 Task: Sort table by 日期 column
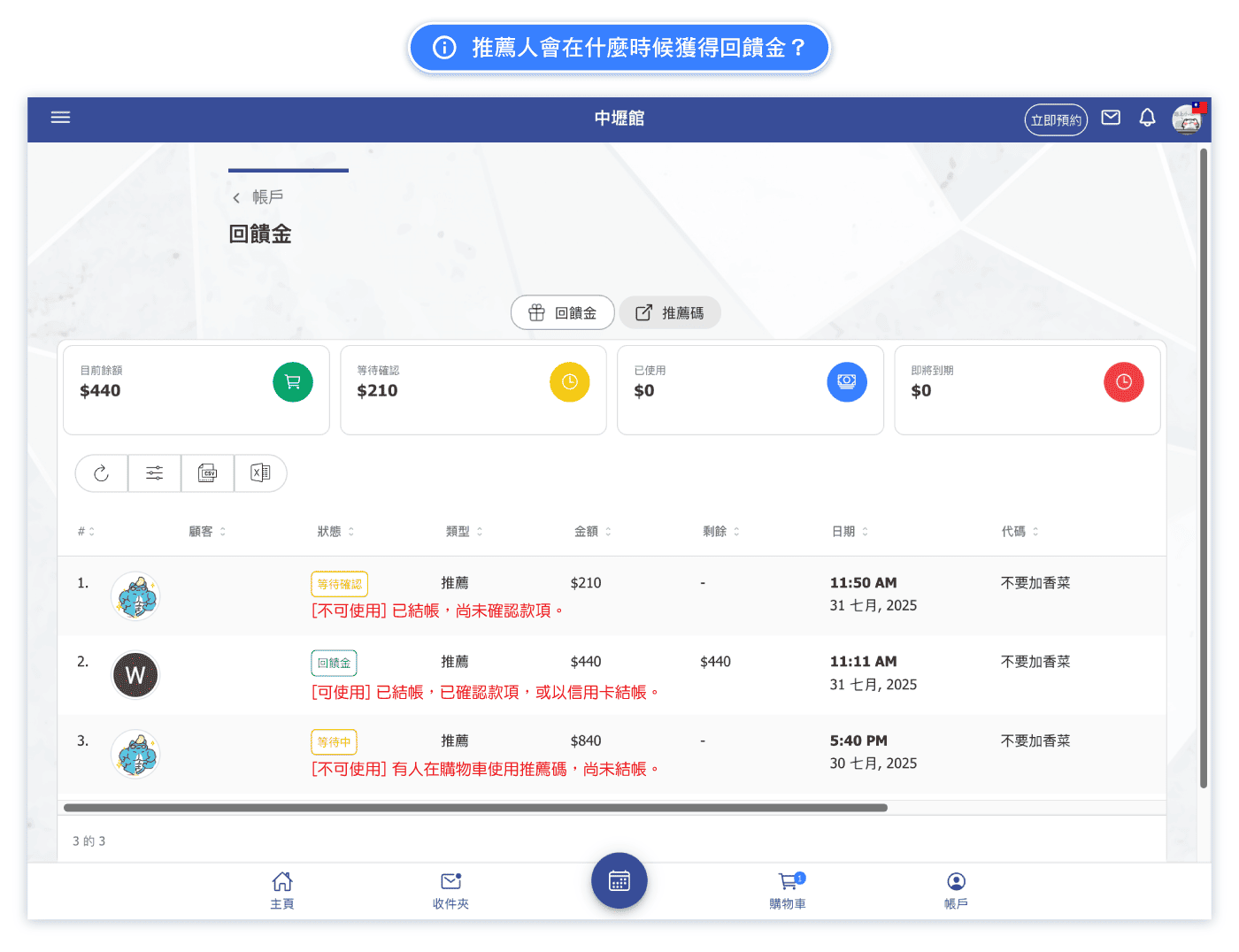850,532
